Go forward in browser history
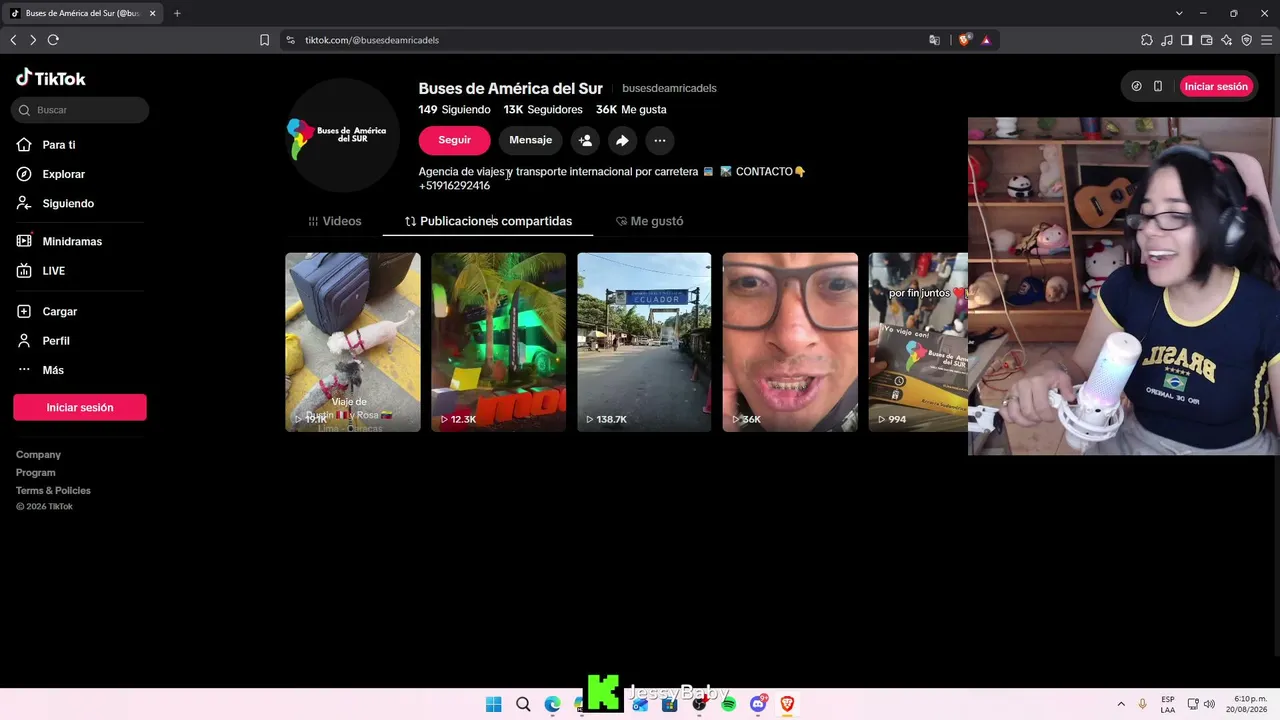The image size is (1280, 720). [33, 40]
